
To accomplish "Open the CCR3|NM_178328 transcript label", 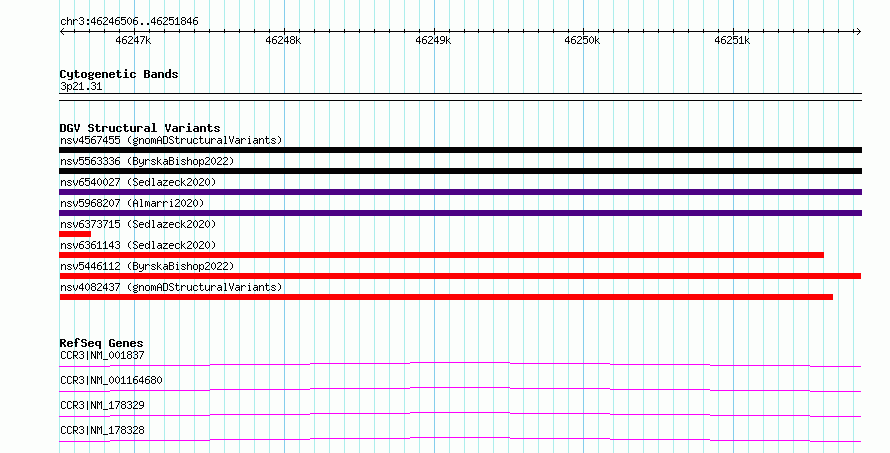I will (x=102, y=430).
